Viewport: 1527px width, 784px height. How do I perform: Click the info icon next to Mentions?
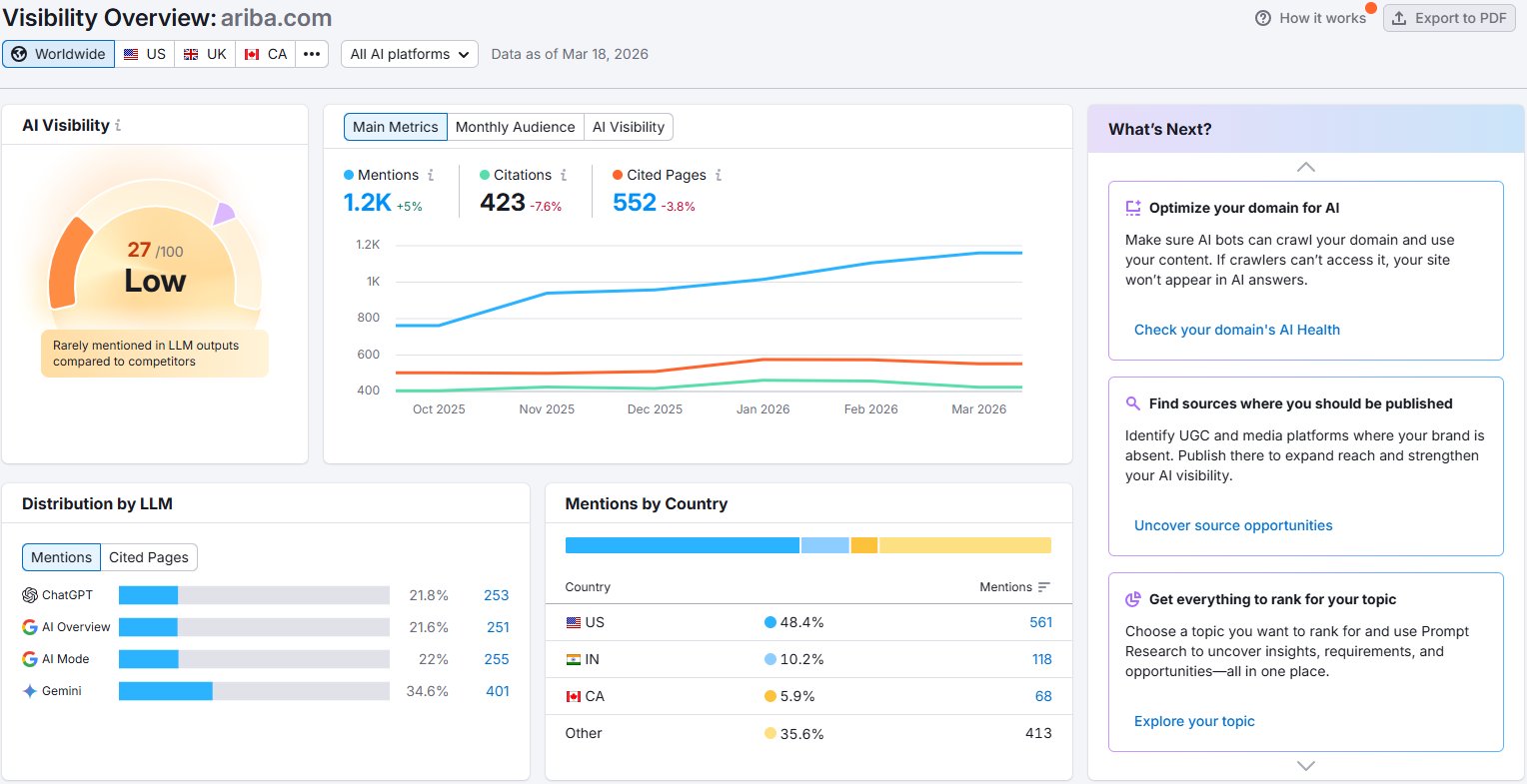click(431, 175)
